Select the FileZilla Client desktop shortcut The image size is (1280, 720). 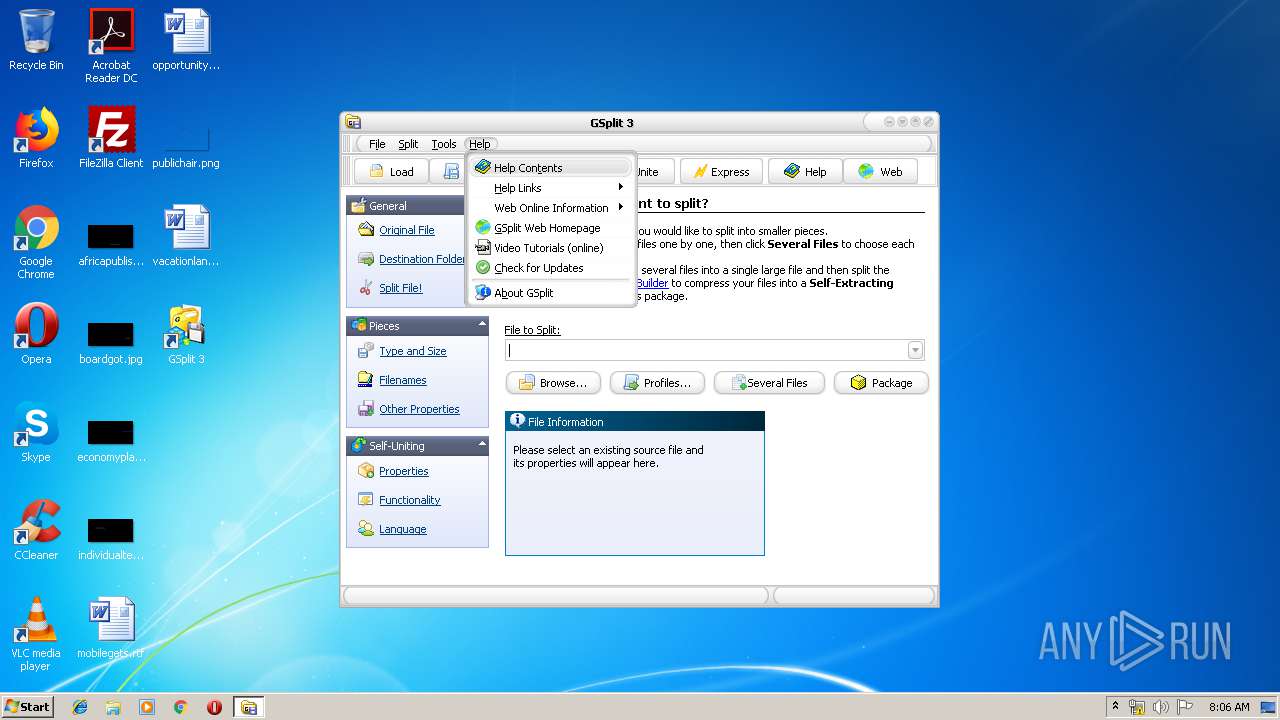coord(111,138)
